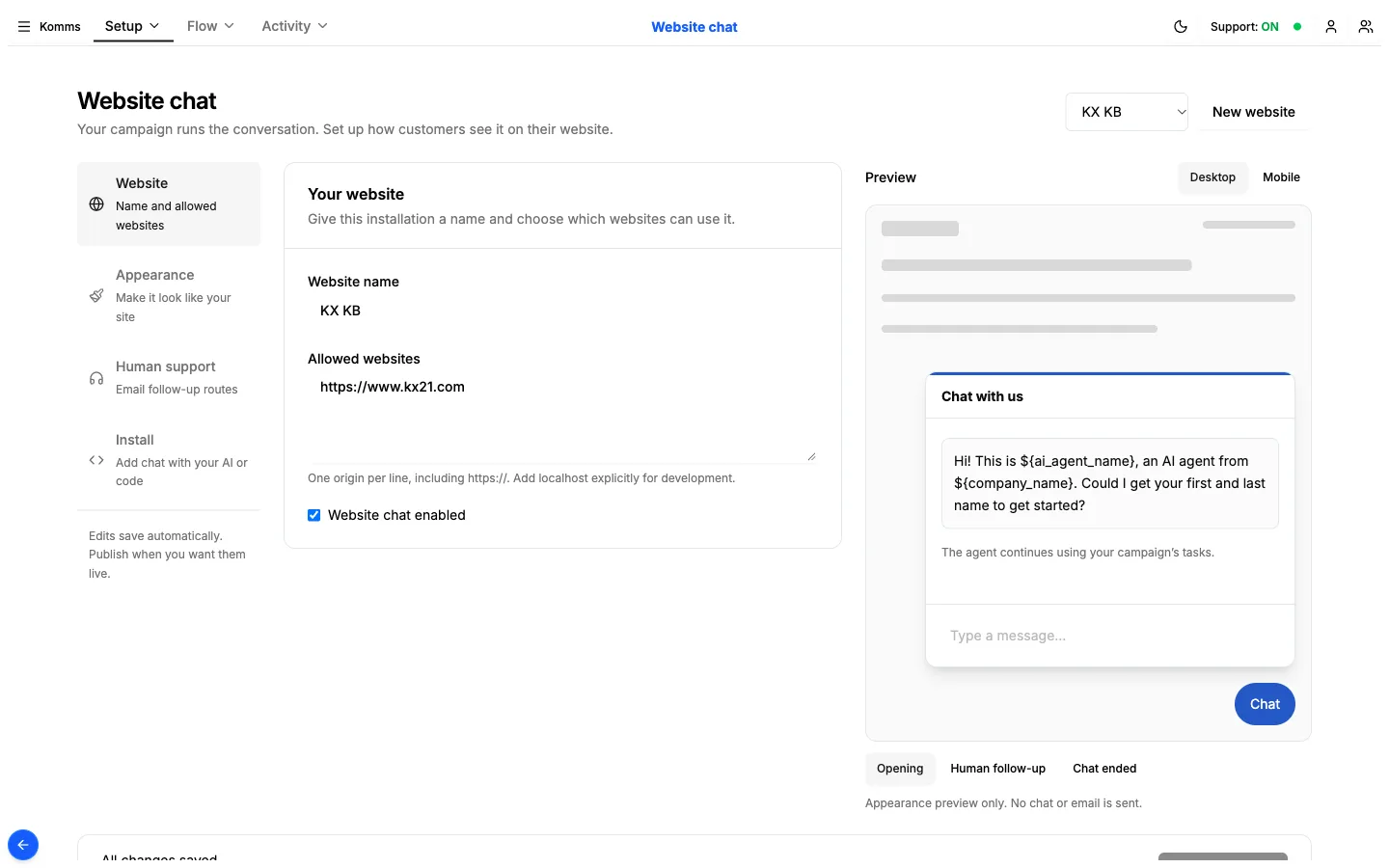The height and width of the screenshot is (868, 1389).
Task: Select the Website name and allowed websites section
Action: pos(169,203)
